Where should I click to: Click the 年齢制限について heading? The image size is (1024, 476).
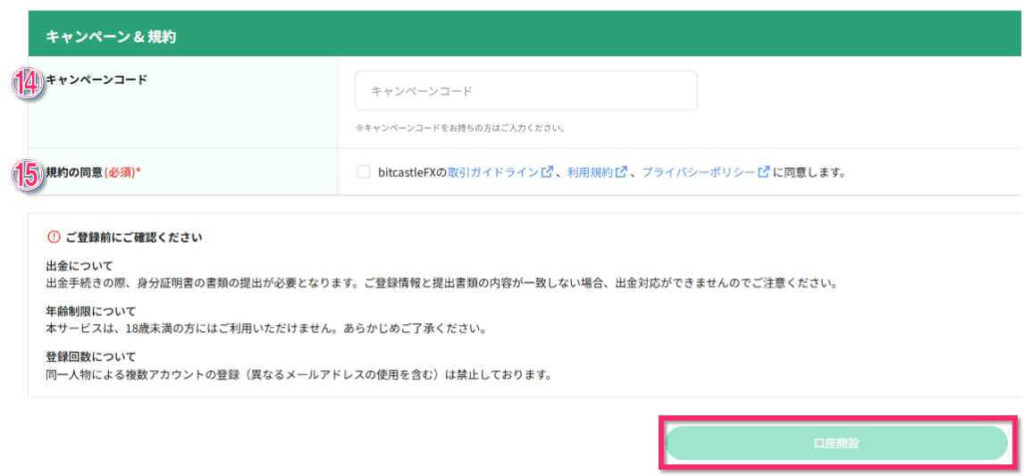[91, 311]
